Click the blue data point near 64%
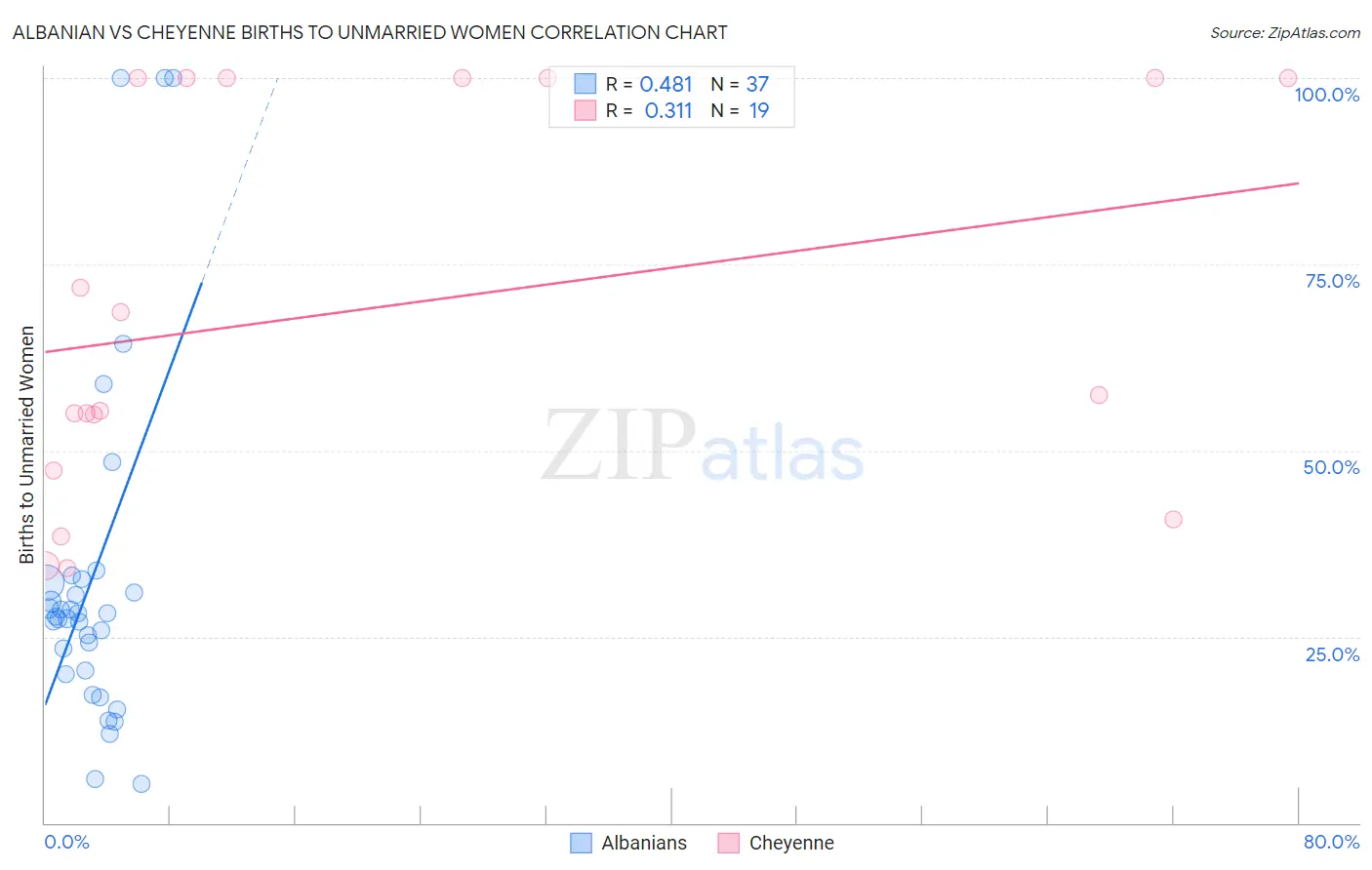 pos(123,343)
